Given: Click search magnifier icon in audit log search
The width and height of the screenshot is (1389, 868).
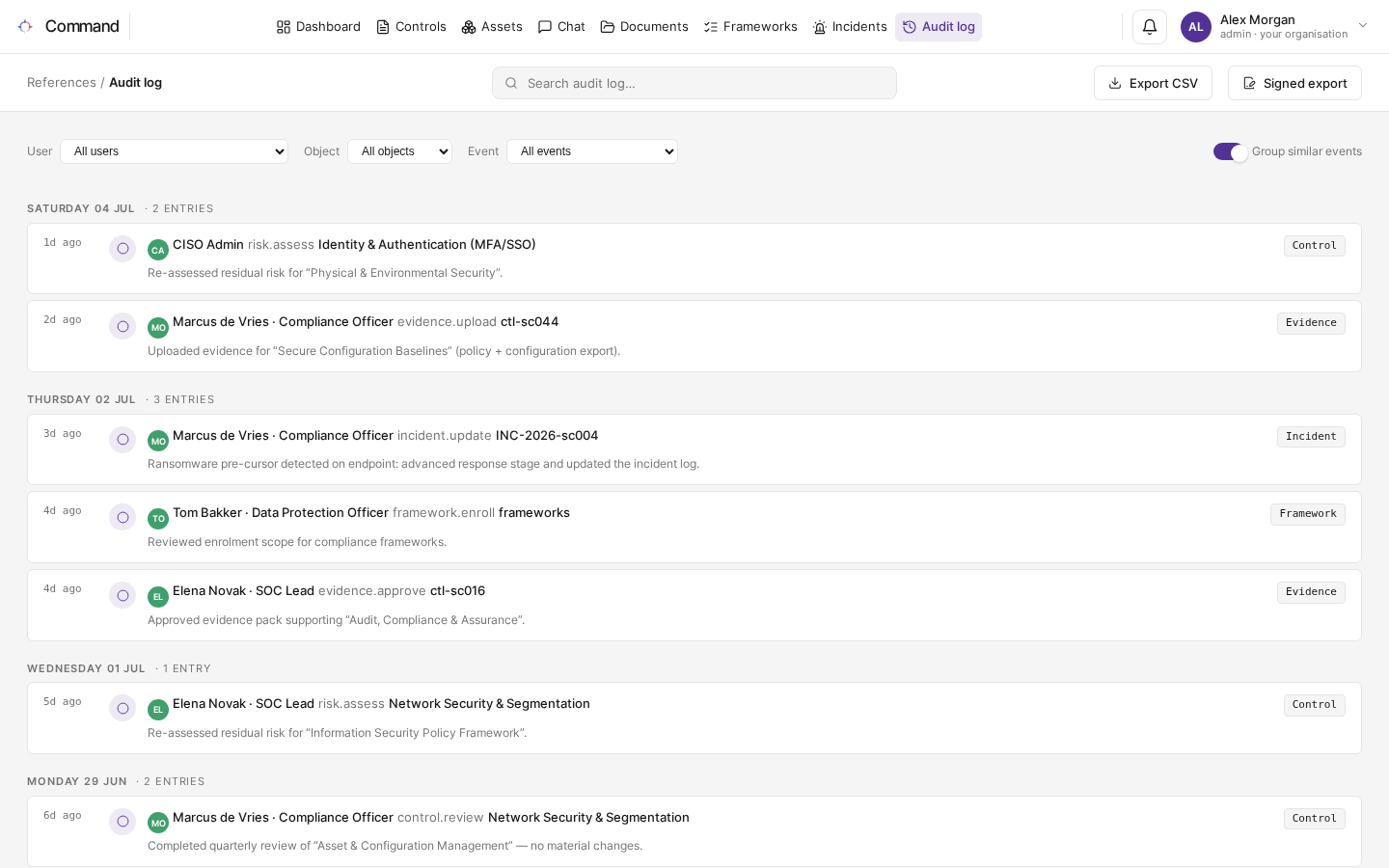Looking at the screenshot, I should 511,83.
